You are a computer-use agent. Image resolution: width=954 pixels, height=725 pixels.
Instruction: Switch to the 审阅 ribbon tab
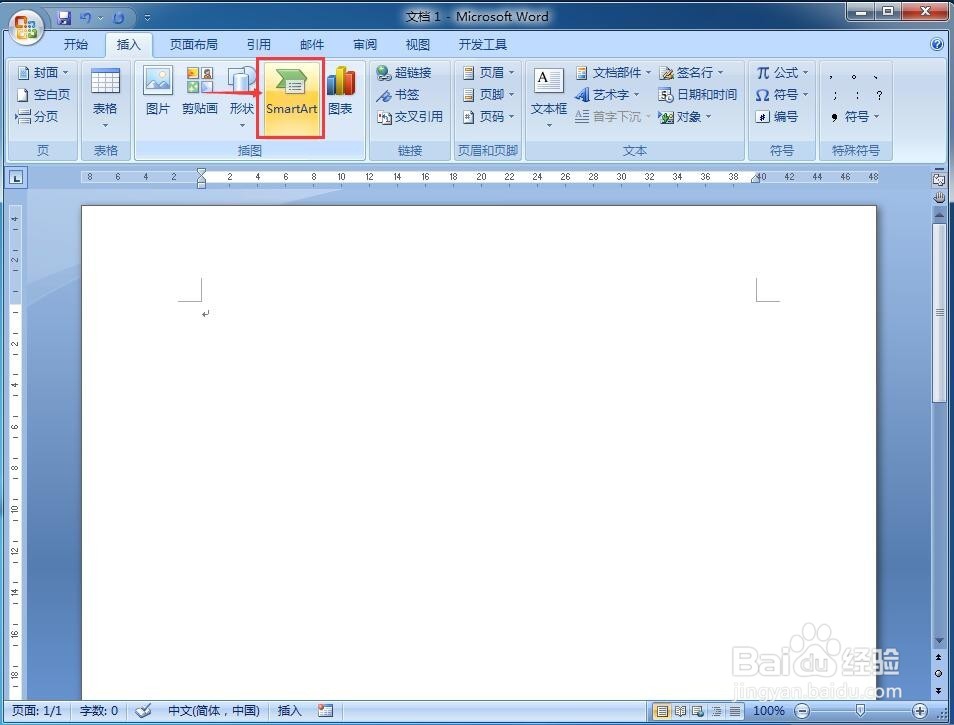(364, 44)
